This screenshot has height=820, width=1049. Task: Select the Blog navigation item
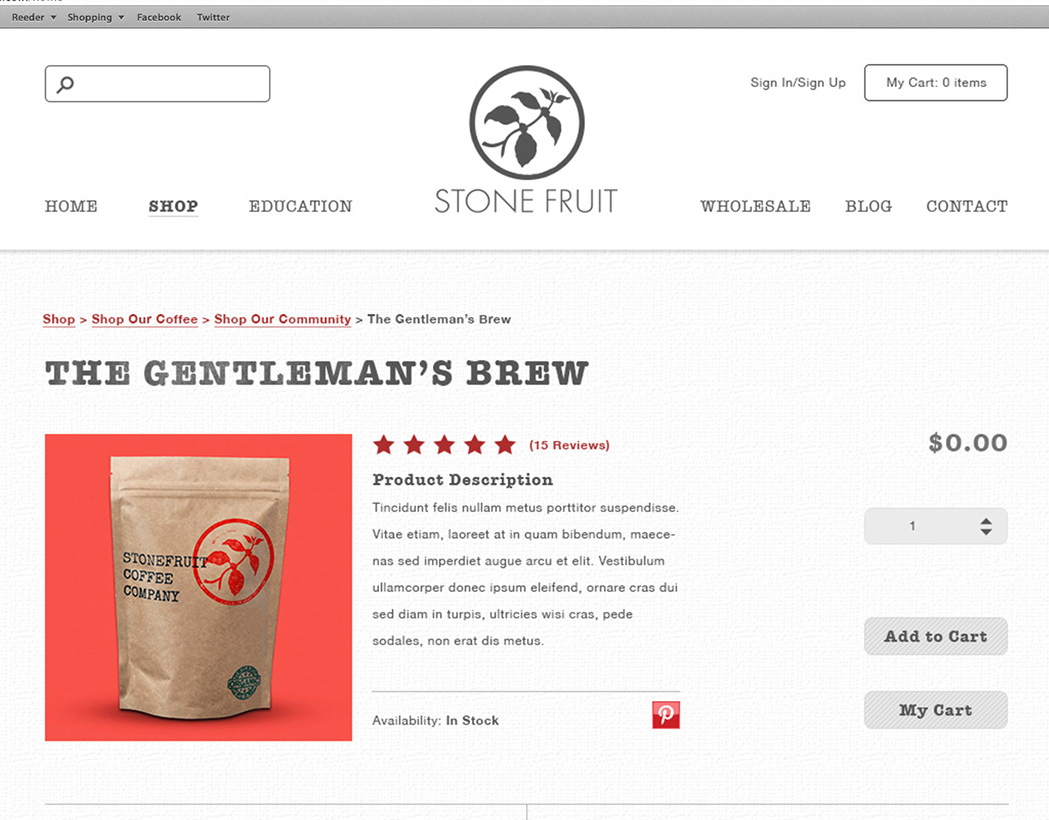click(868, 206)
